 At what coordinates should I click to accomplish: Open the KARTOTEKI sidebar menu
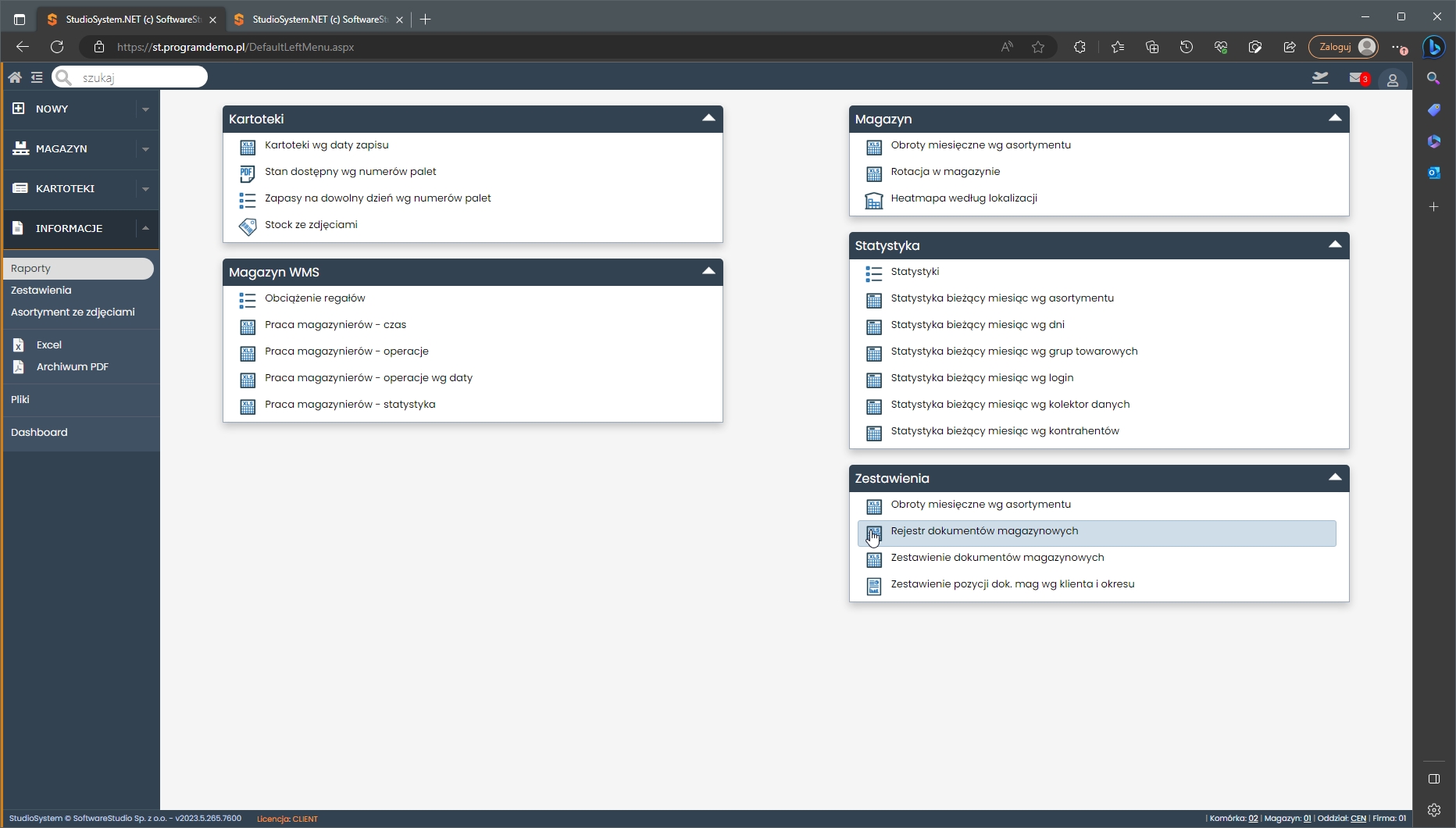coord(65,188)
